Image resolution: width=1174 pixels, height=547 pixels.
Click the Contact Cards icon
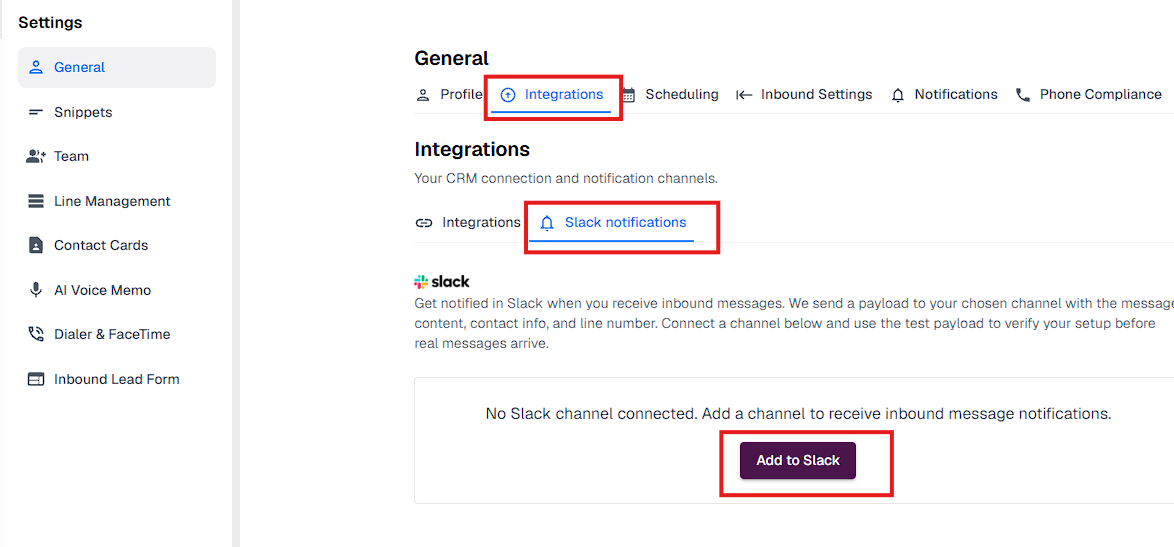pyautogui.click(x=35, y=245)
